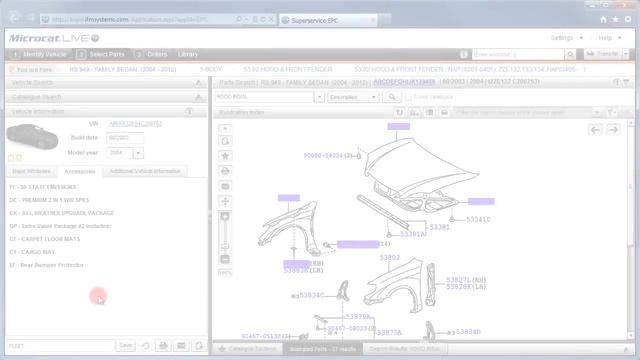The width and height of the screenshot is (640, 360).
Task: Click the Vehicle Information panel info icon
Action: [x=189, y=111]
